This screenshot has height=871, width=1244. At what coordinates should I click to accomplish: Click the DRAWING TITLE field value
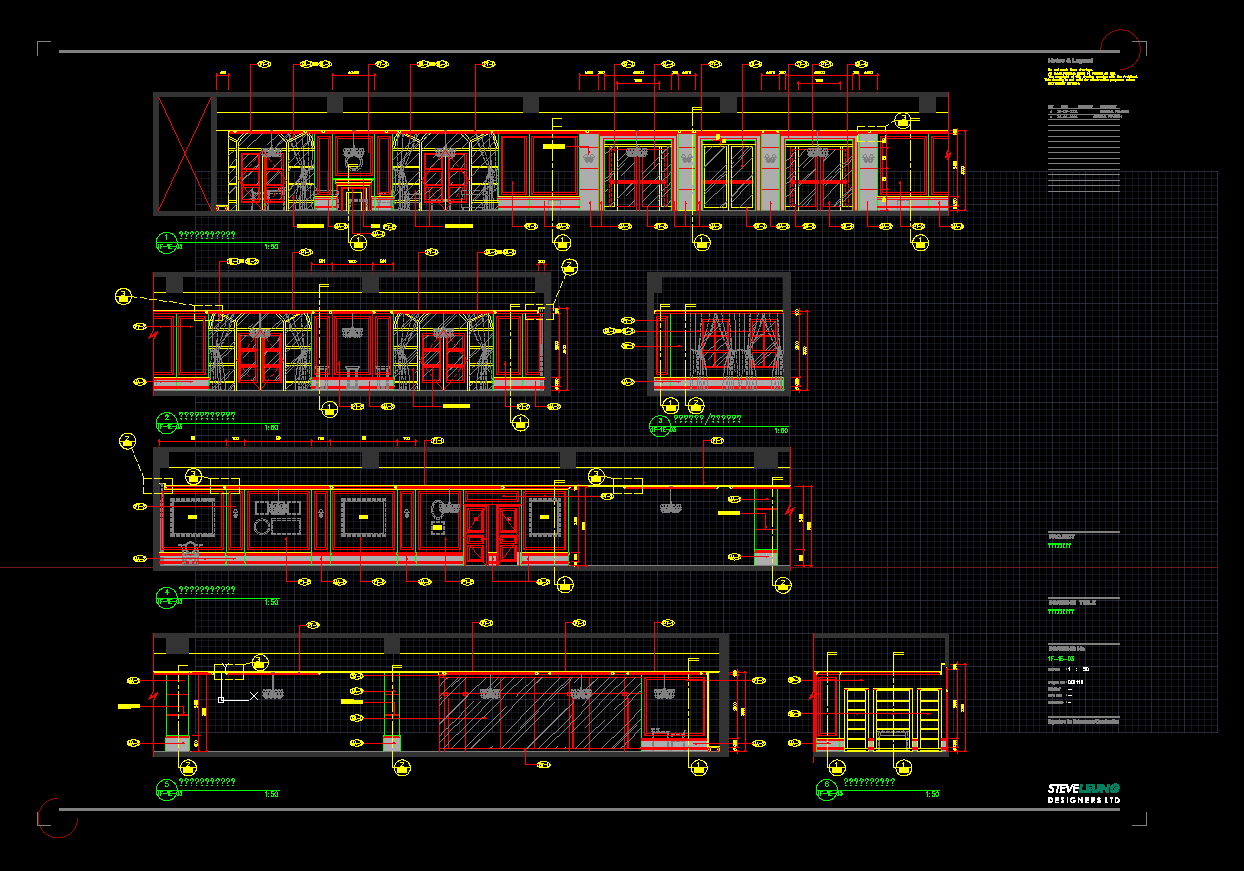coord(1059,610)
